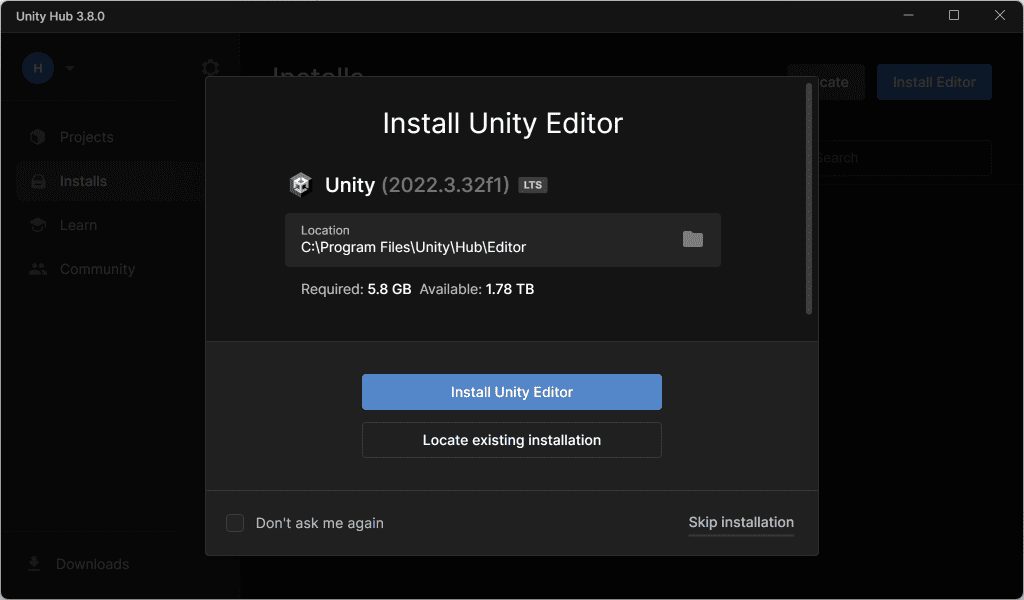
Task: Click the H user avatar
Action: point(38,68)
